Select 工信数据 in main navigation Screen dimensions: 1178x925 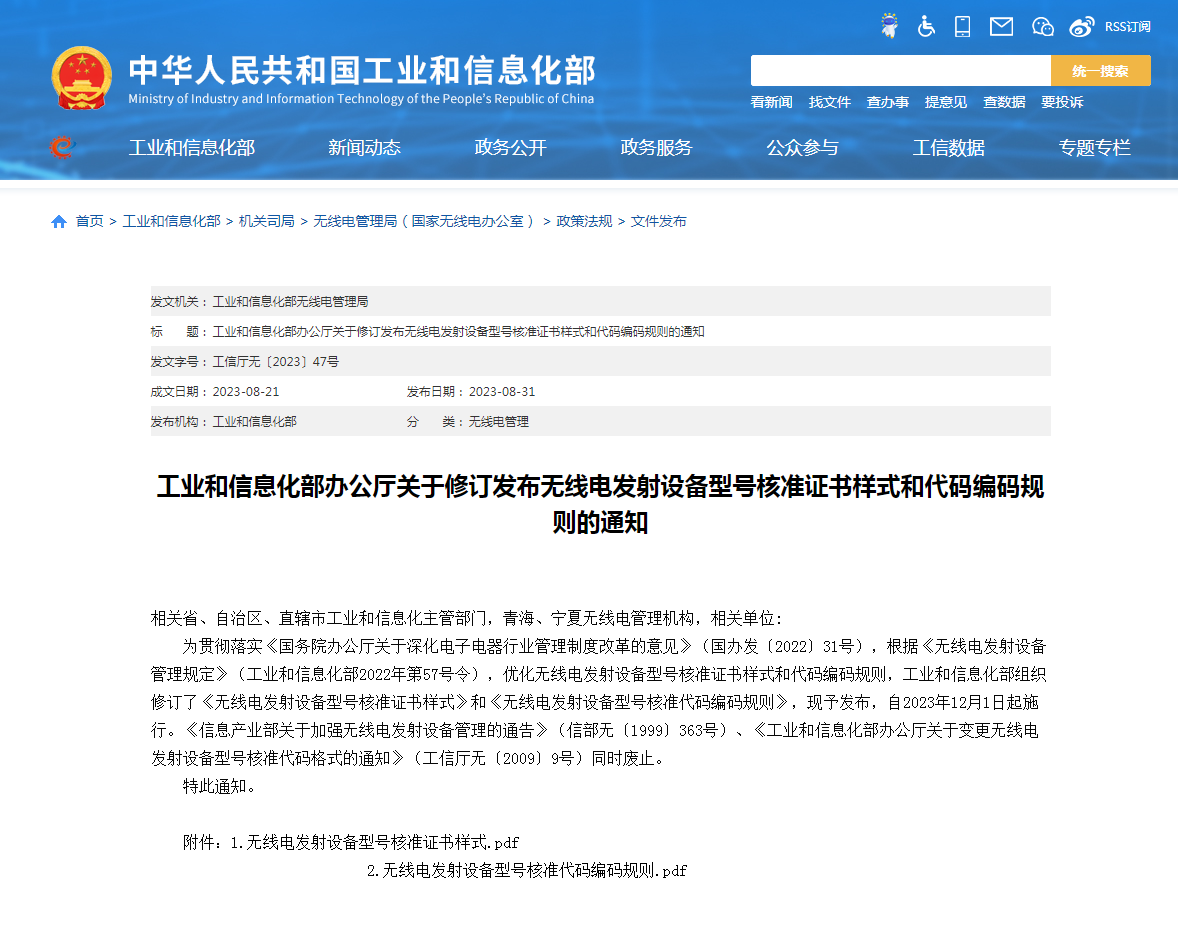[948, 148]
